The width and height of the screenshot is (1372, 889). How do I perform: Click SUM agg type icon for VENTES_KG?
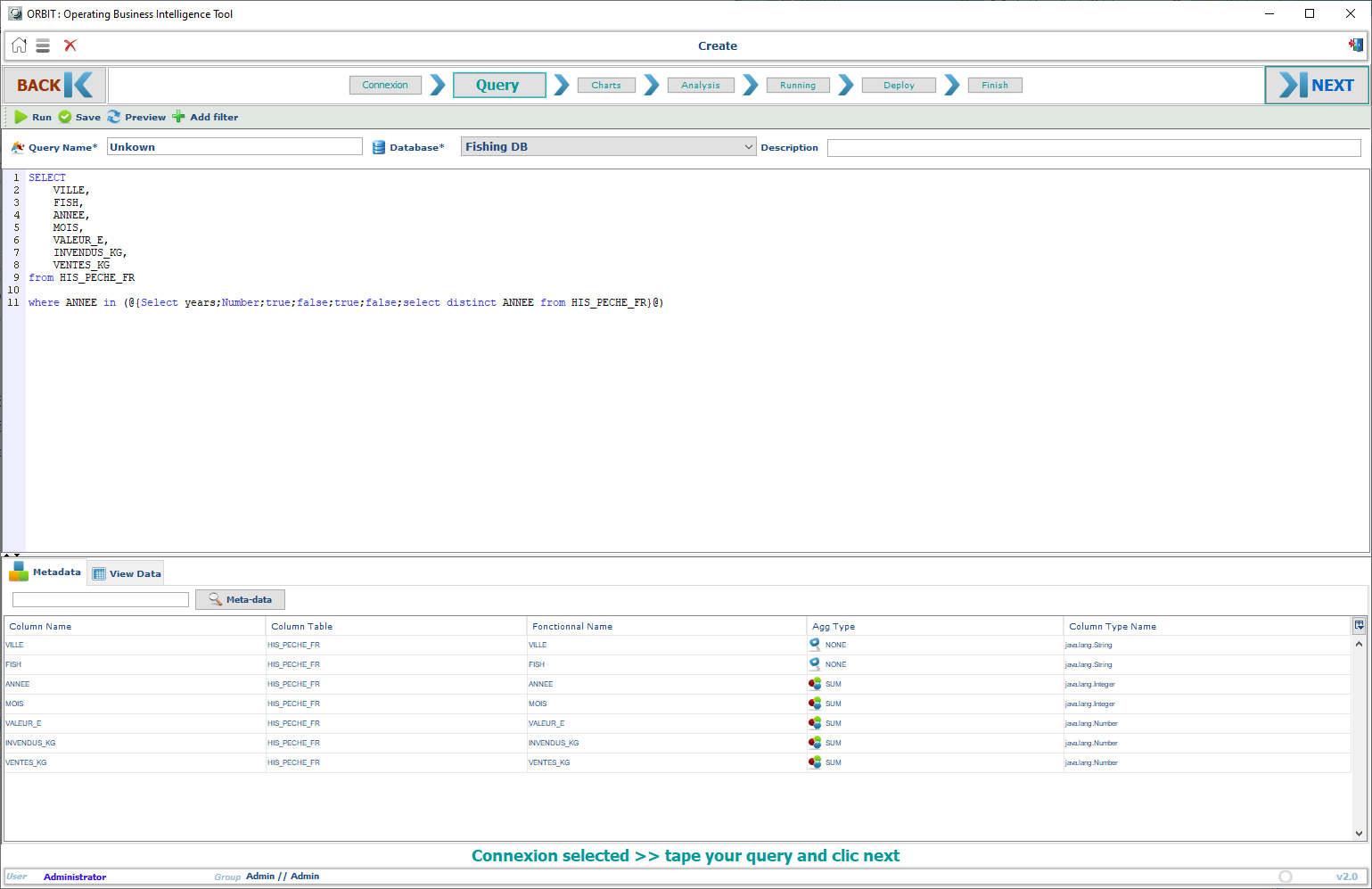pos(815,762)
